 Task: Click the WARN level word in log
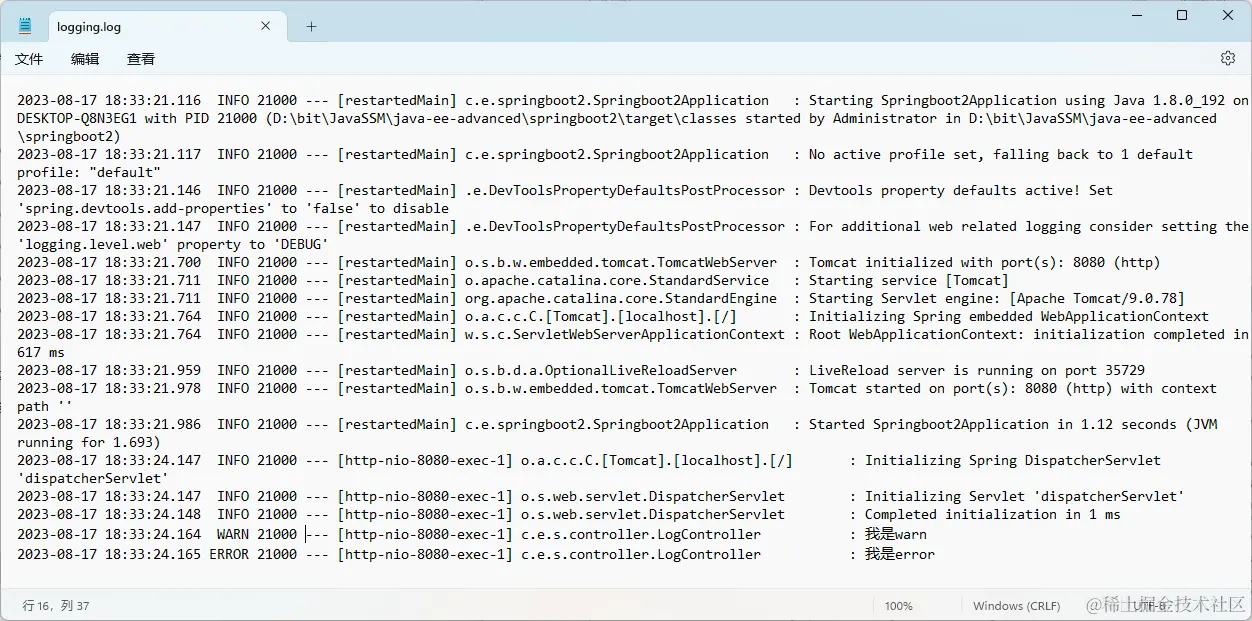(233, 534)
